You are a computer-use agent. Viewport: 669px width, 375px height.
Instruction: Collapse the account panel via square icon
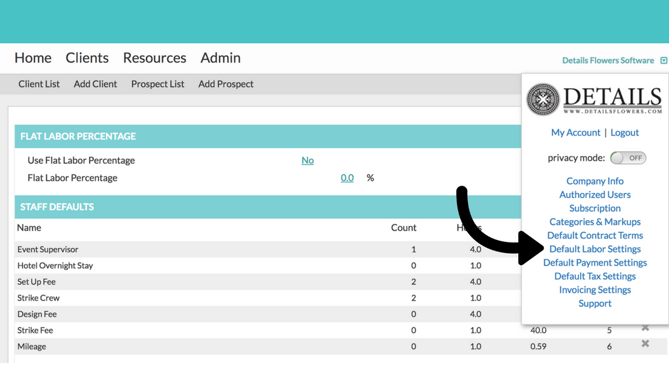pyautogui.click(x=663, y=61)
